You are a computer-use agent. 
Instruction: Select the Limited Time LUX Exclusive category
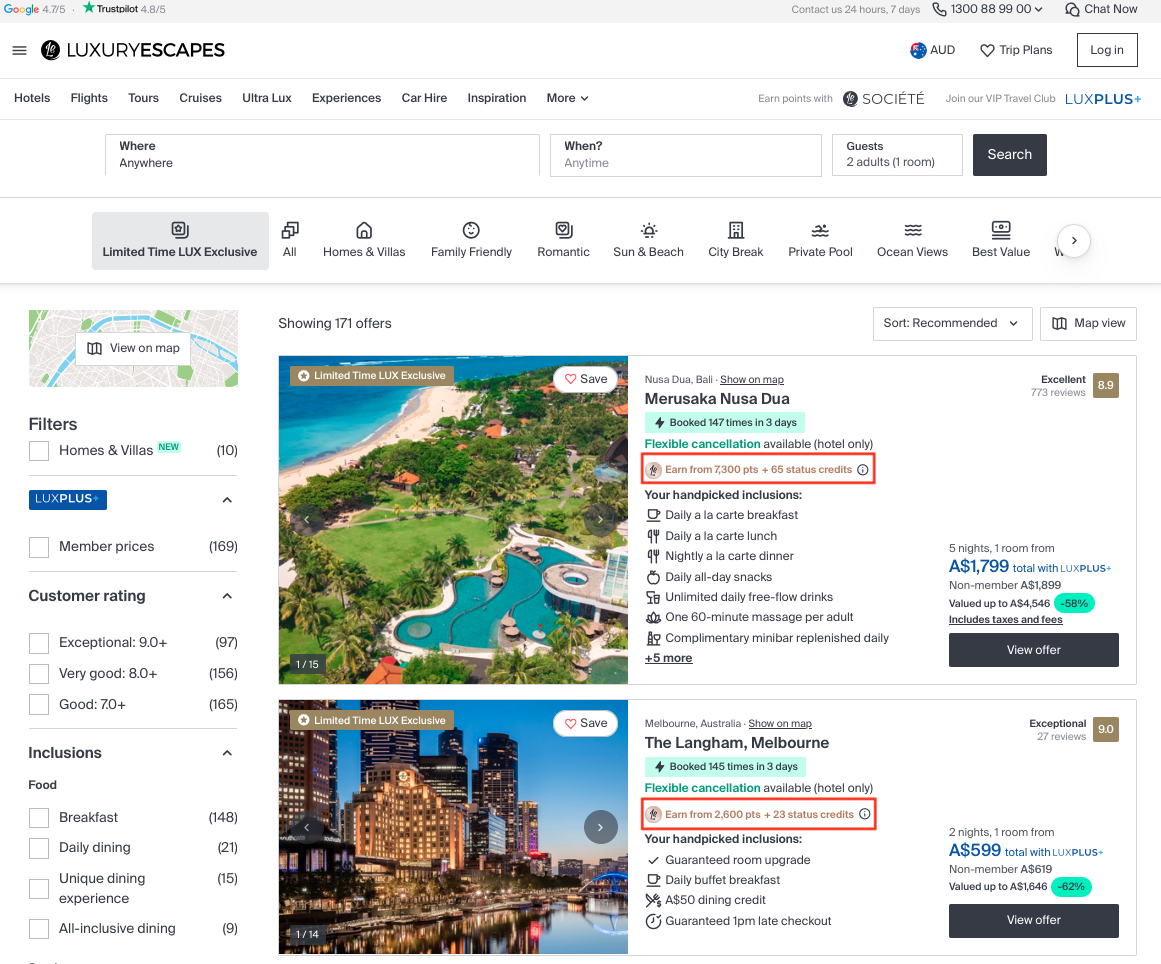click(x=180, y=241)
